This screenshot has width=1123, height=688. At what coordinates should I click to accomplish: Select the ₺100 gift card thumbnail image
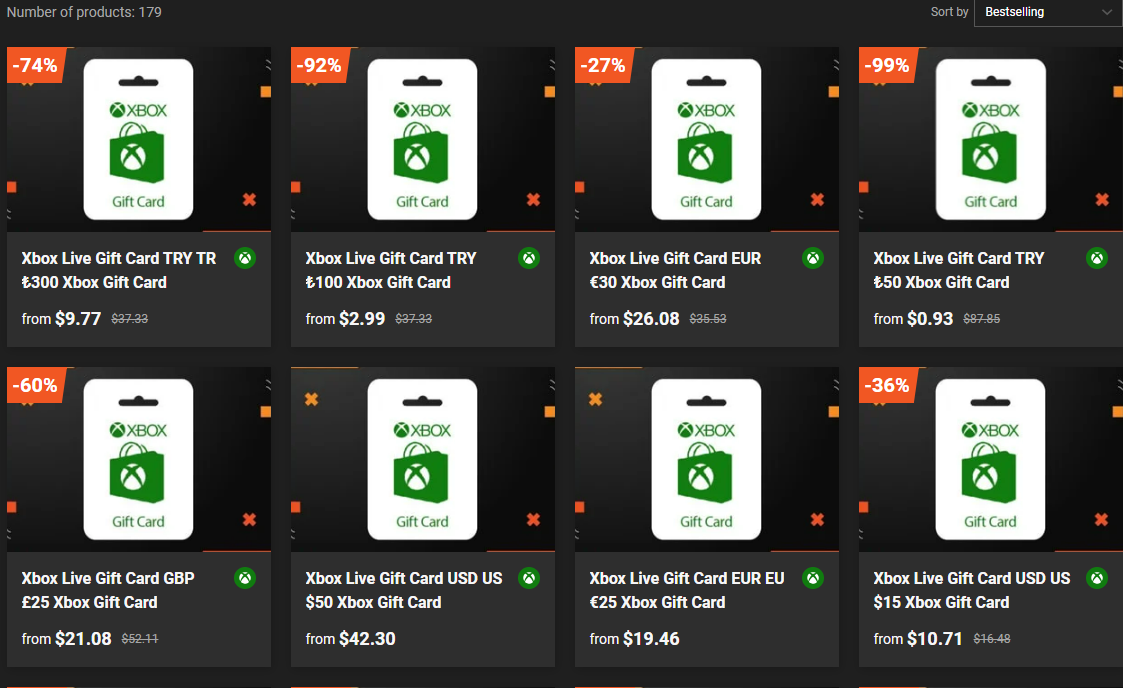[422, 140]
